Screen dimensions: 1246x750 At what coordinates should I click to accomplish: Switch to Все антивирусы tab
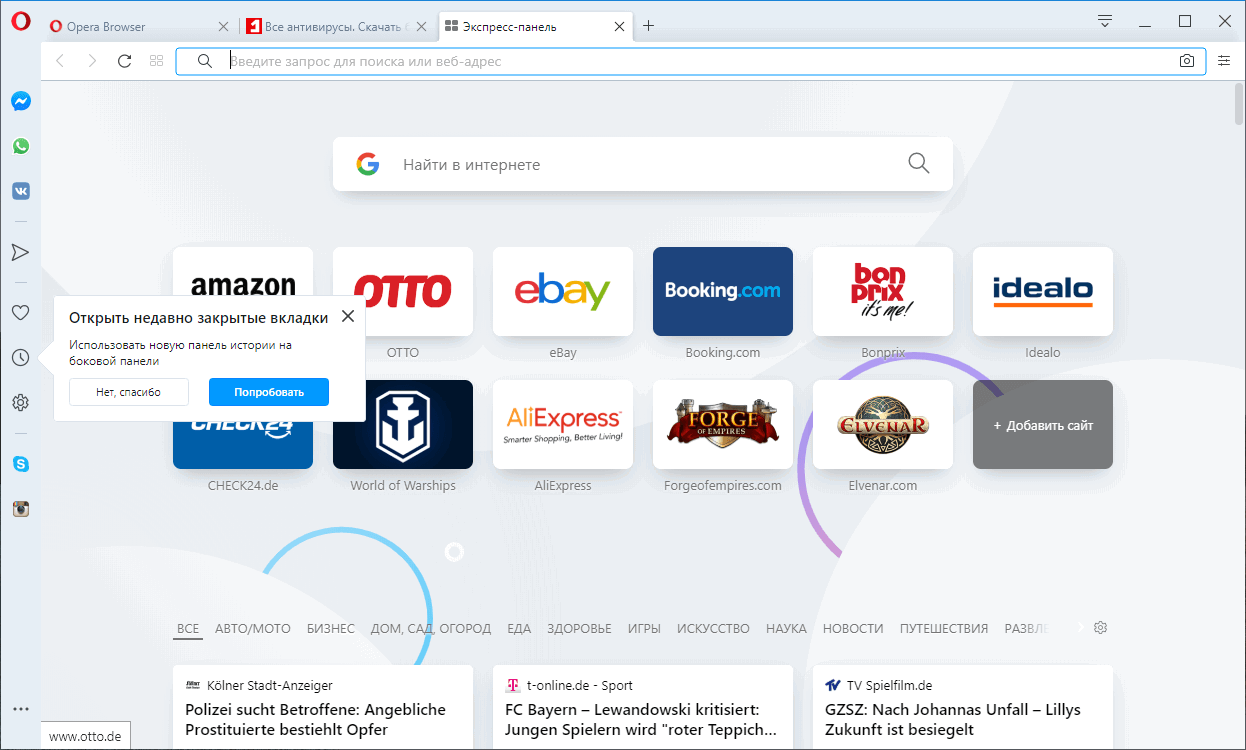tap(338, 27)
